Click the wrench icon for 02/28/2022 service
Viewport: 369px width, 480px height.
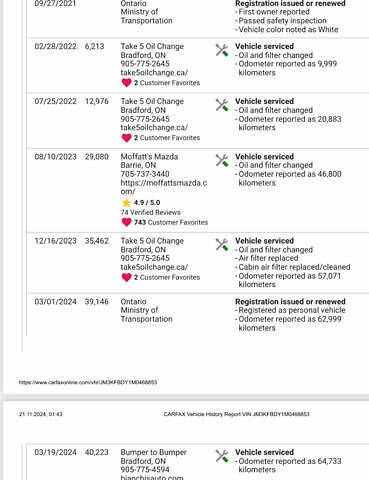(x=222, y=50)
